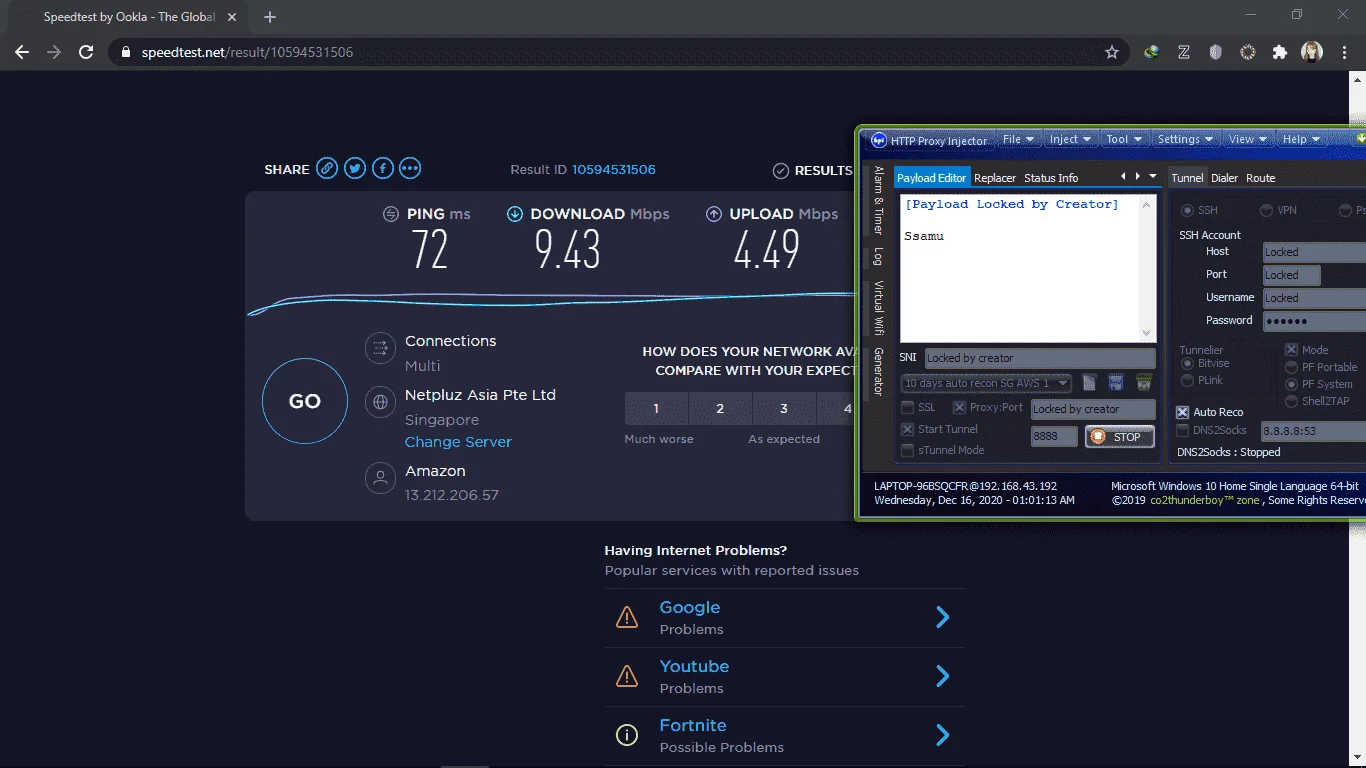The image size is (1366, 768).
Task: Select the SSH radio button
Action: [x=1188, y=211]
